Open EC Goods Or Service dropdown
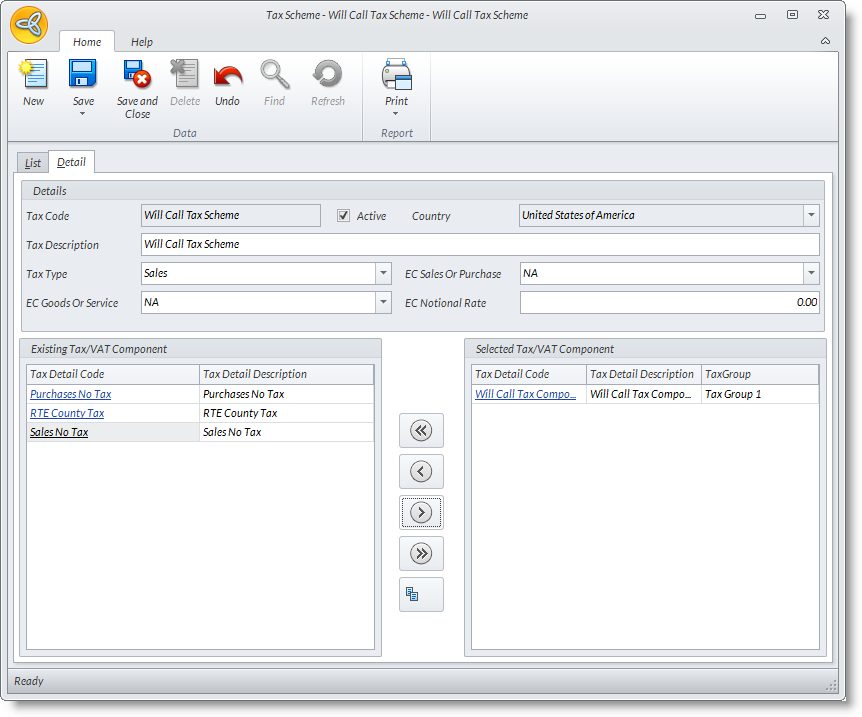Image resolution: width=862 pixels, height=717 pixels. coord(383,303)
